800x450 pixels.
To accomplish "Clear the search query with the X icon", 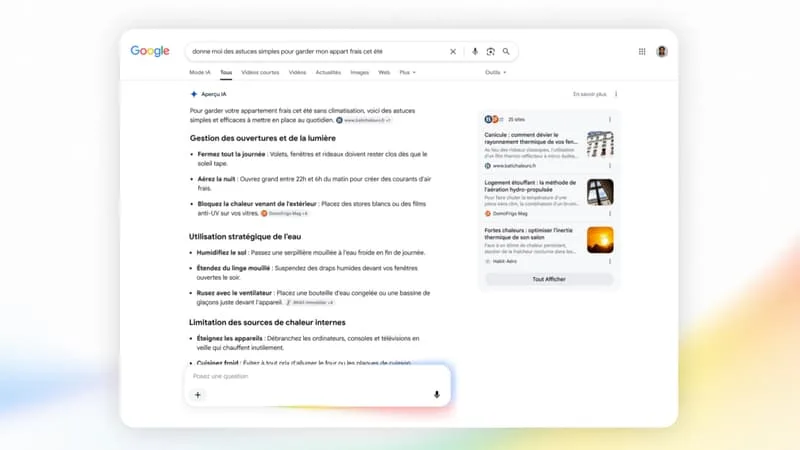I will [x=453, y=52].
